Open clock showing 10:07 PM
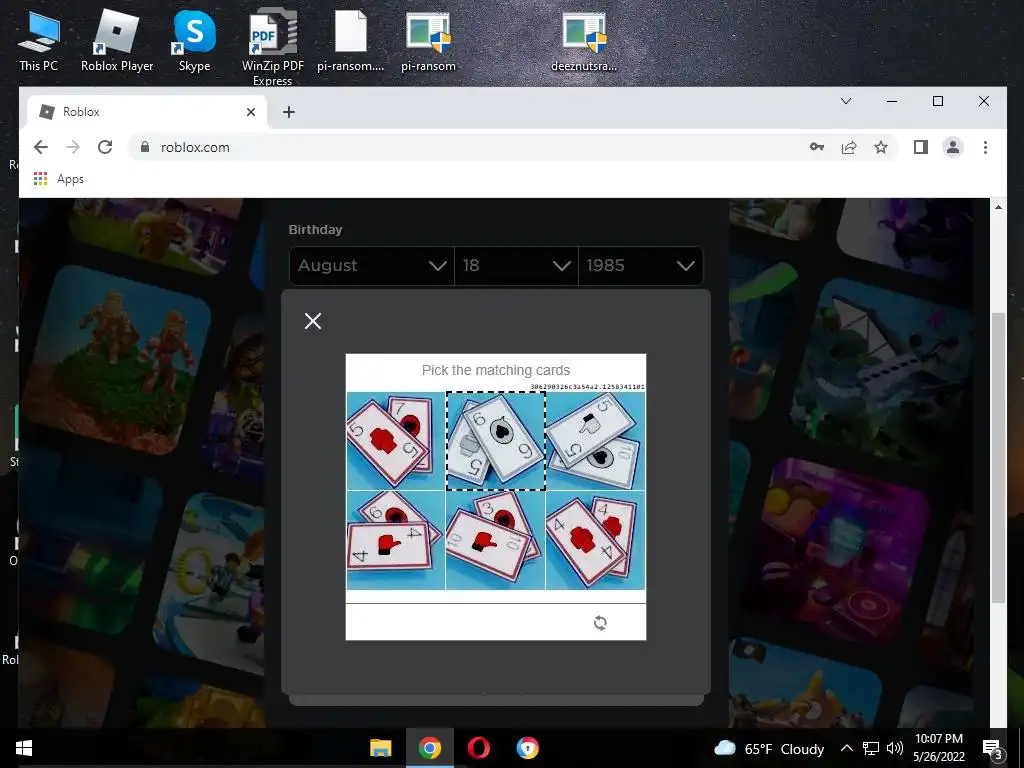1024x768 pixels. pyautogui.click(x=938, y=748)
